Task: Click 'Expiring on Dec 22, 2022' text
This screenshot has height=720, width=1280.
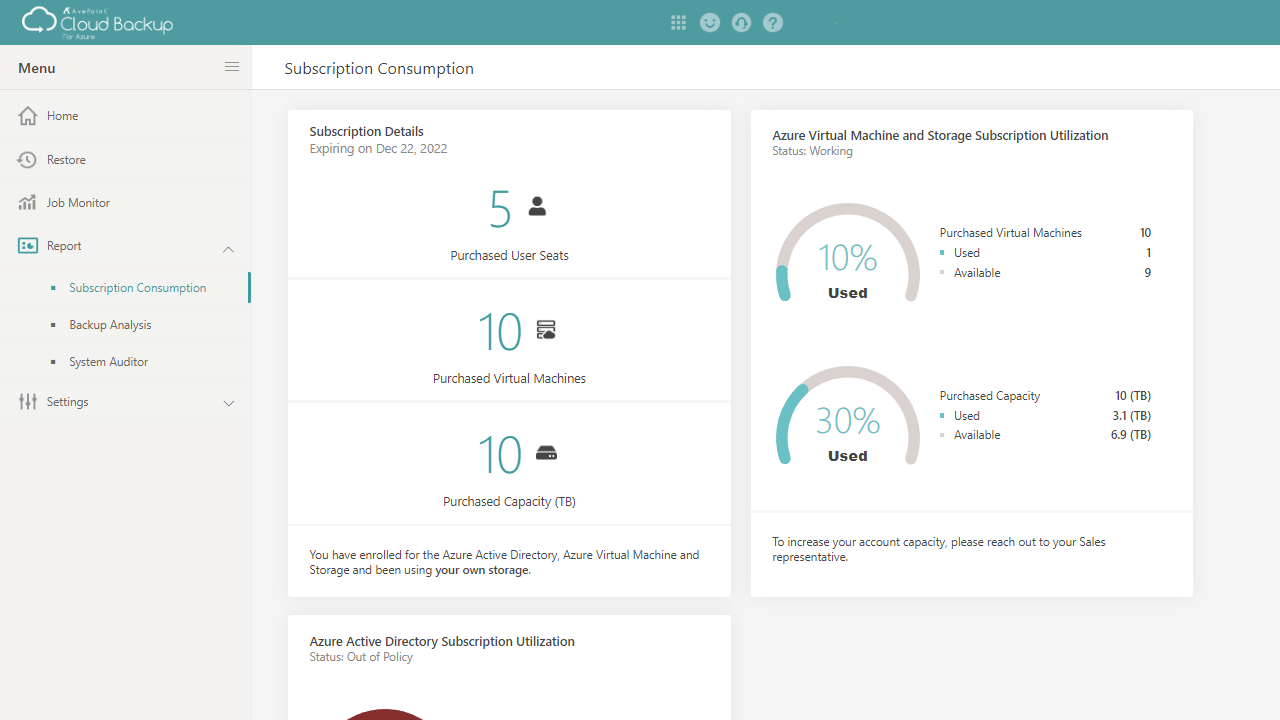Action: (378, 149)
